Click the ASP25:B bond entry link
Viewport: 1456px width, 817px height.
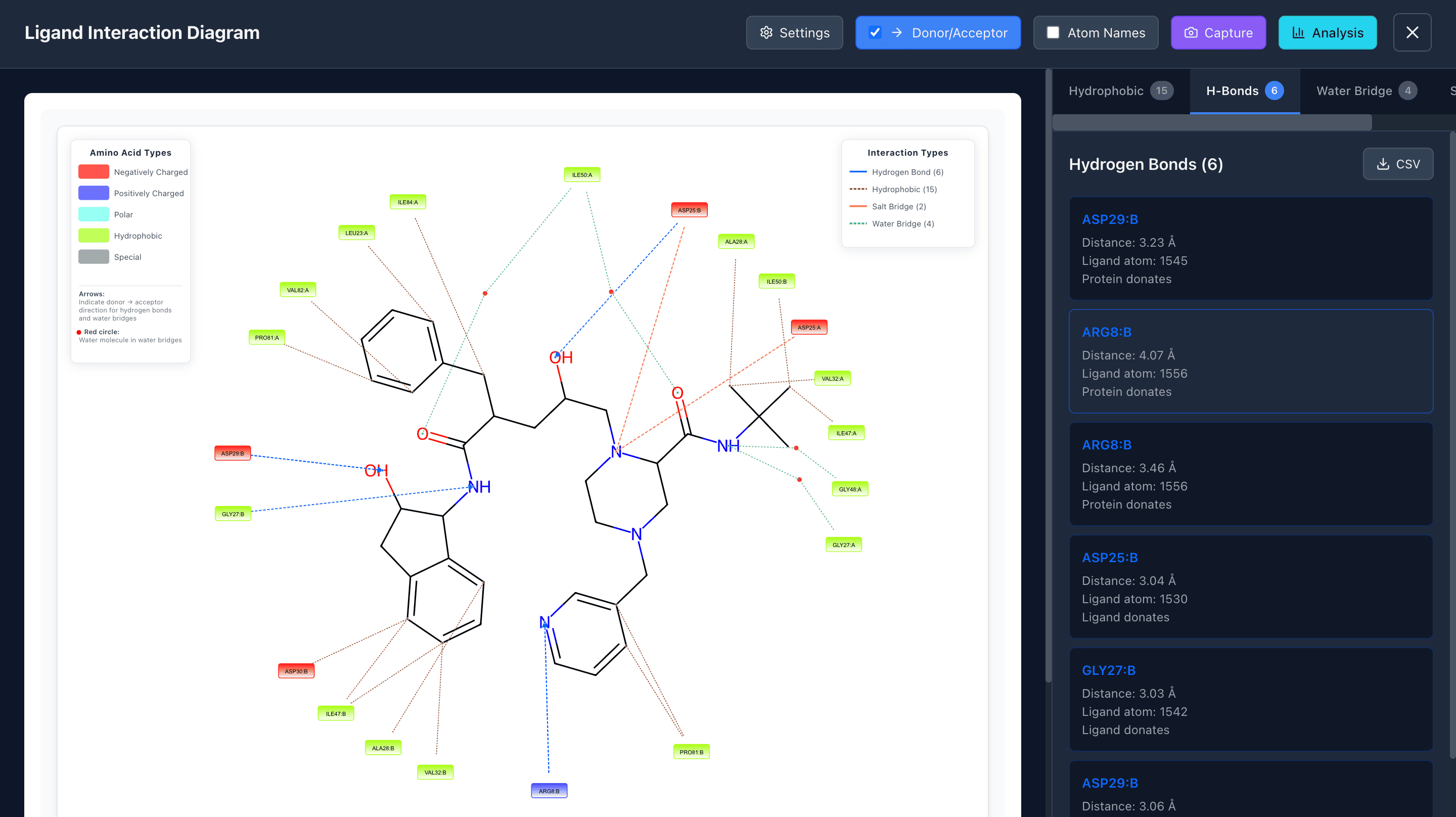pyautogui.click(x=1109, y=558)
